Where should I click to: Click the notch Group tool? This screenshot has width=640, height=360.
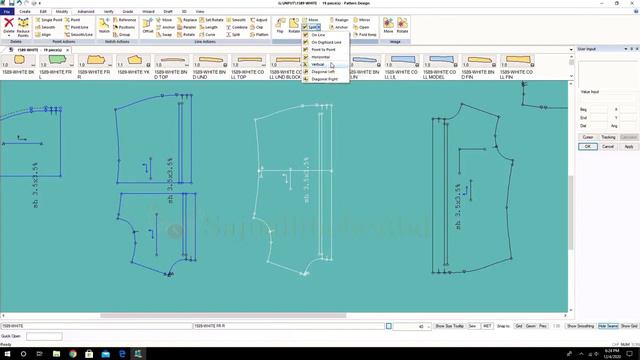(x=122, y=35)
